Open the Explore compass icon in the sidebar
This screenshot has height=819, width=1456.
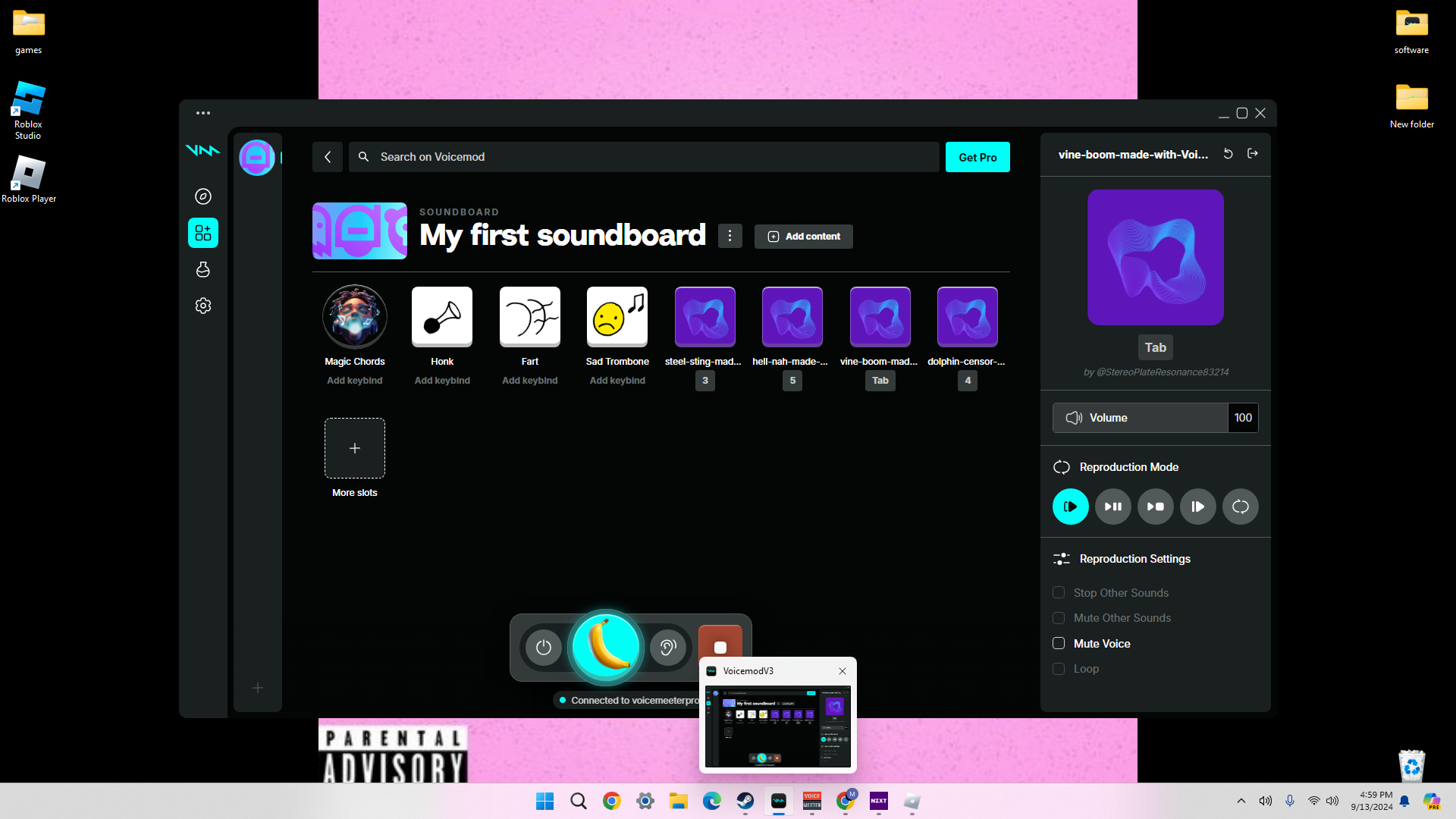coord(203,196)
